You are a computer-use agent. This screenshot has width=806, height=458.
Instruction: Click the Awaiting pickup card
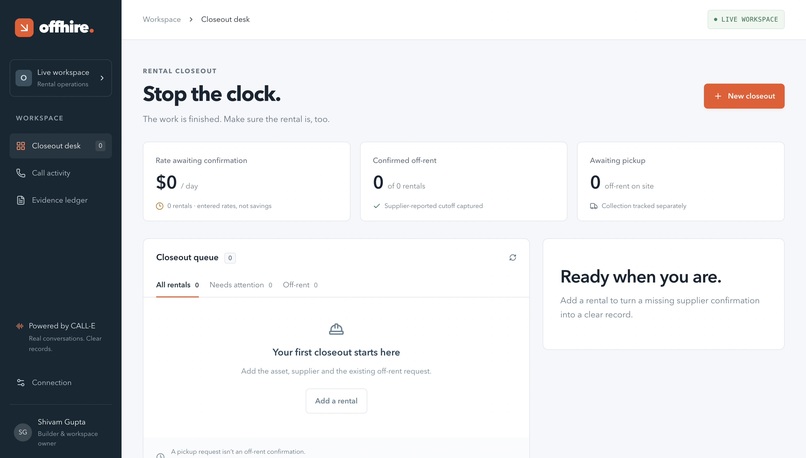681,181
